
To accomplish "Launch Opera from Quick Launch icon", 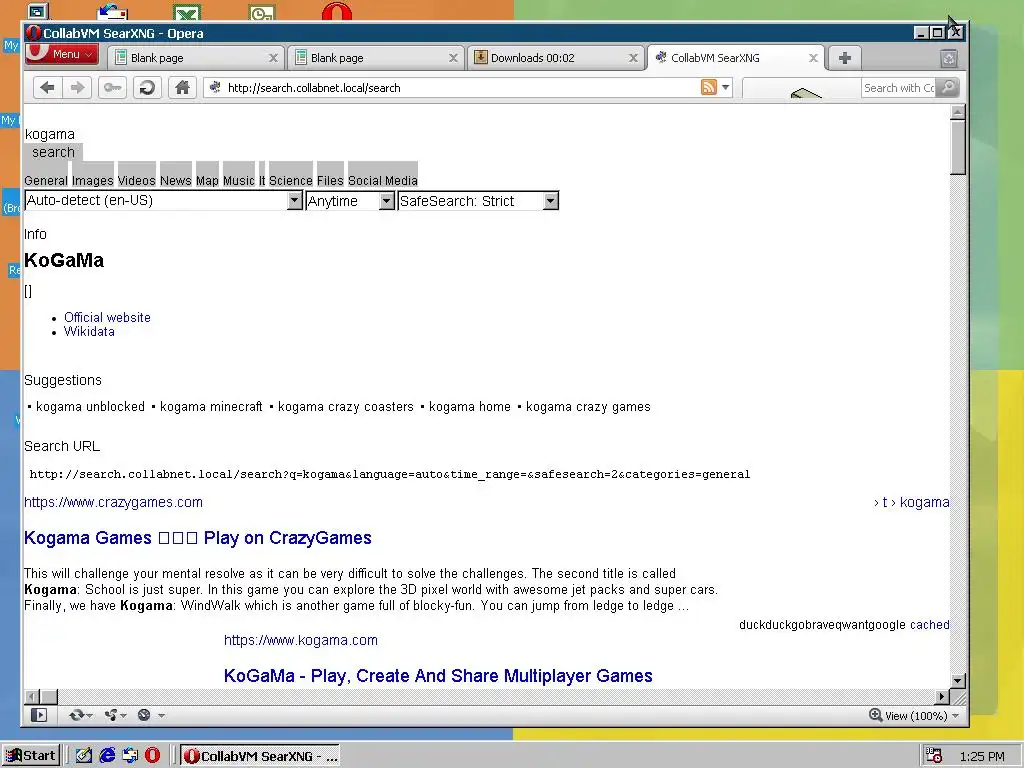I will click(152, 756).
